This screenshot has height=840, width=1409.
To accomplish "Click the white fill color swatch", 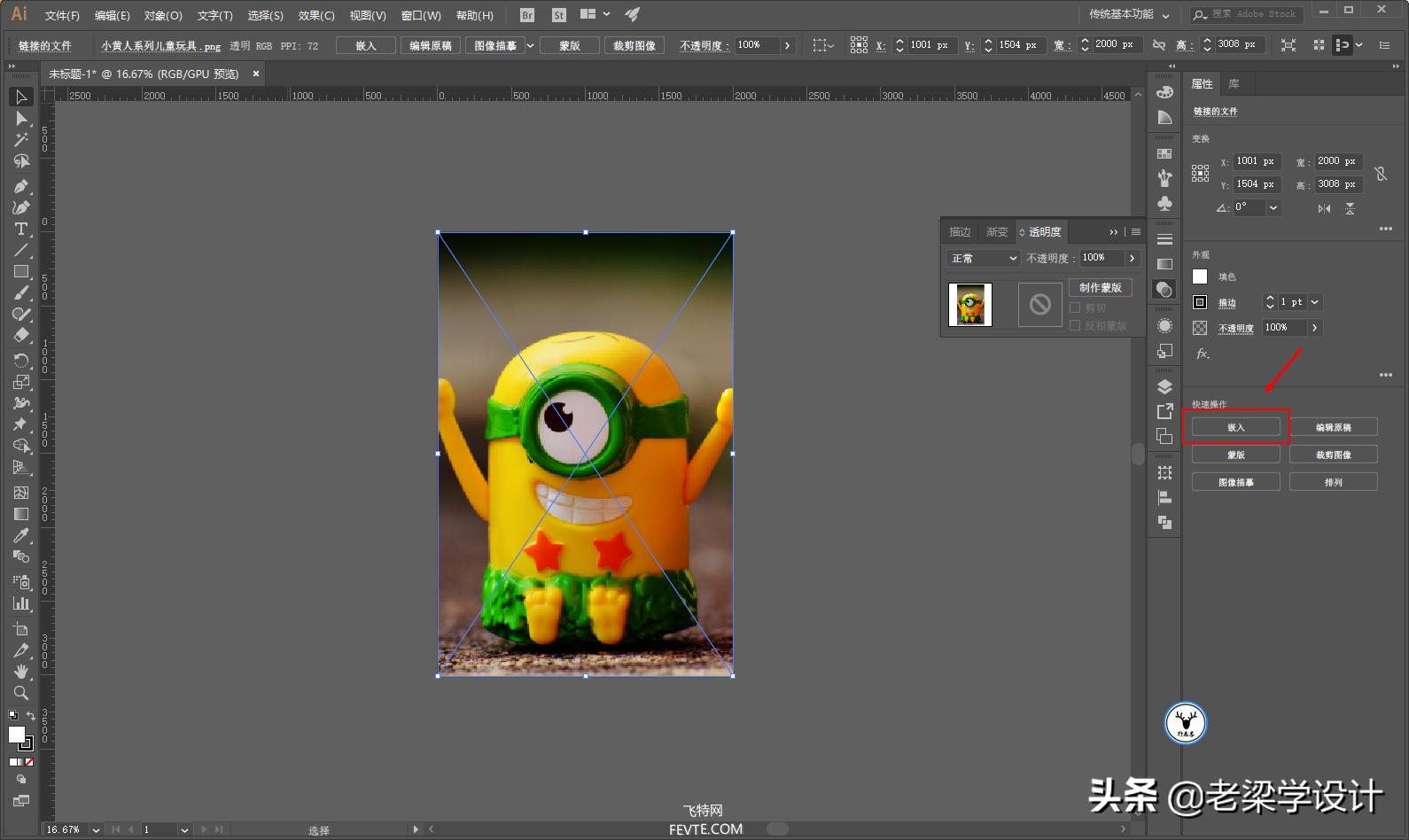I will [1200, 276].
